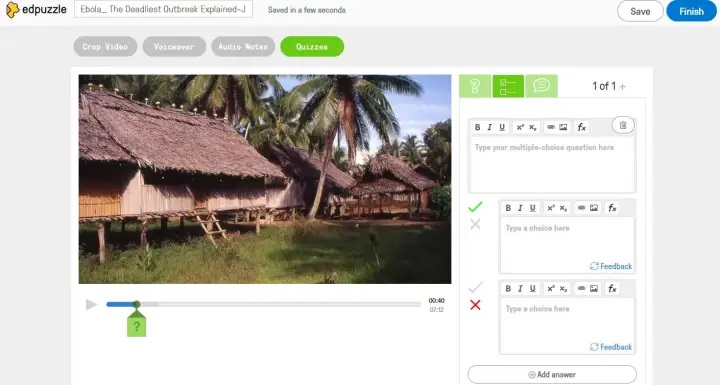Expand Feedback for the second choice
720x385 pixels.
611,347
